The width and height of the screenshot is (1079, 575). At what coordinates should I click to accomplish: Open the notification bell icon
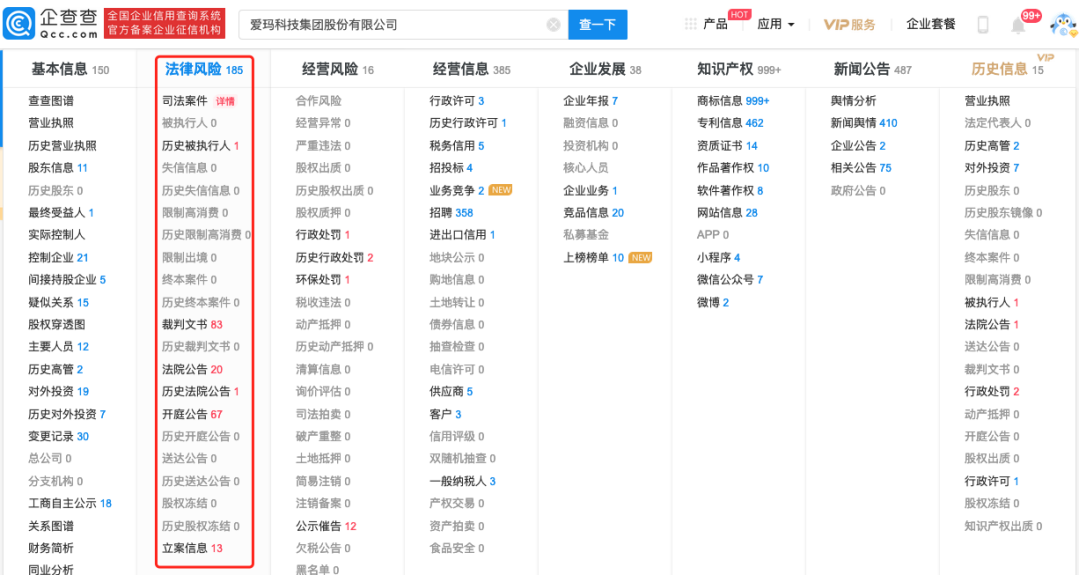pyautogui.click(x=1018, y=25)
